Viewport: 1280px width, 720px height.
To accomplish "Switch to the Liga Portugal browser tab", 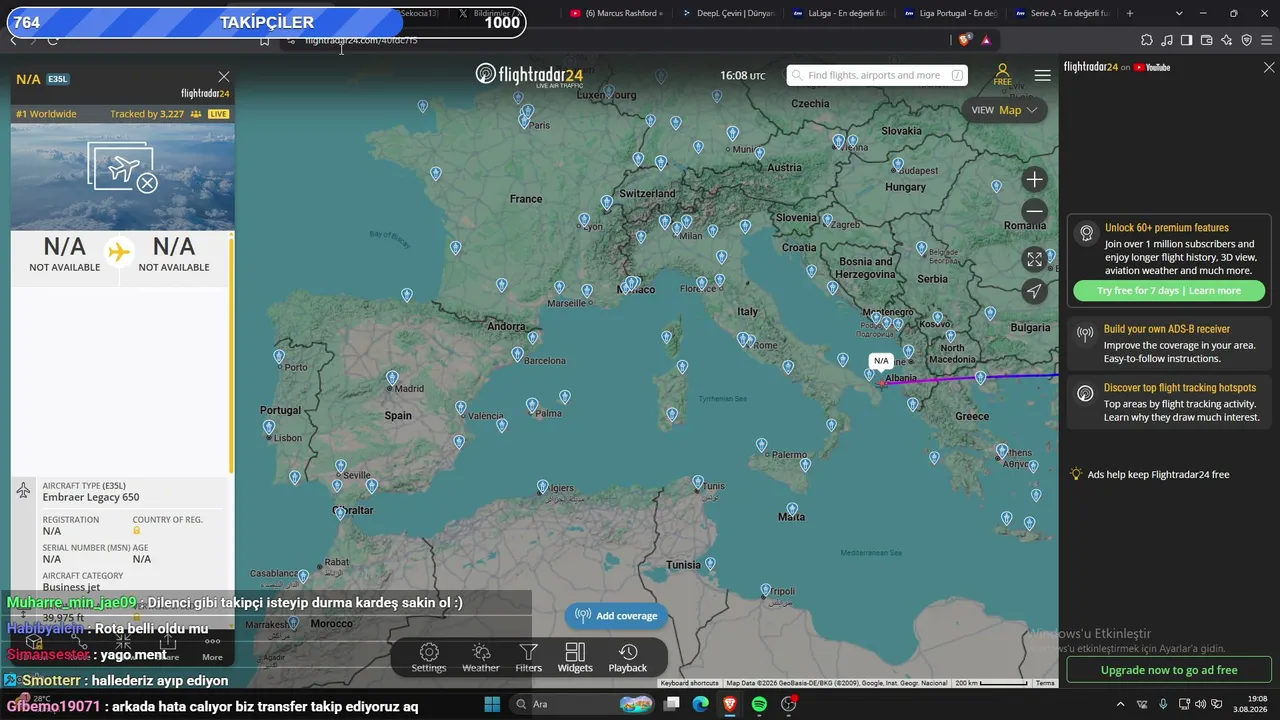I will coord(950,13).
